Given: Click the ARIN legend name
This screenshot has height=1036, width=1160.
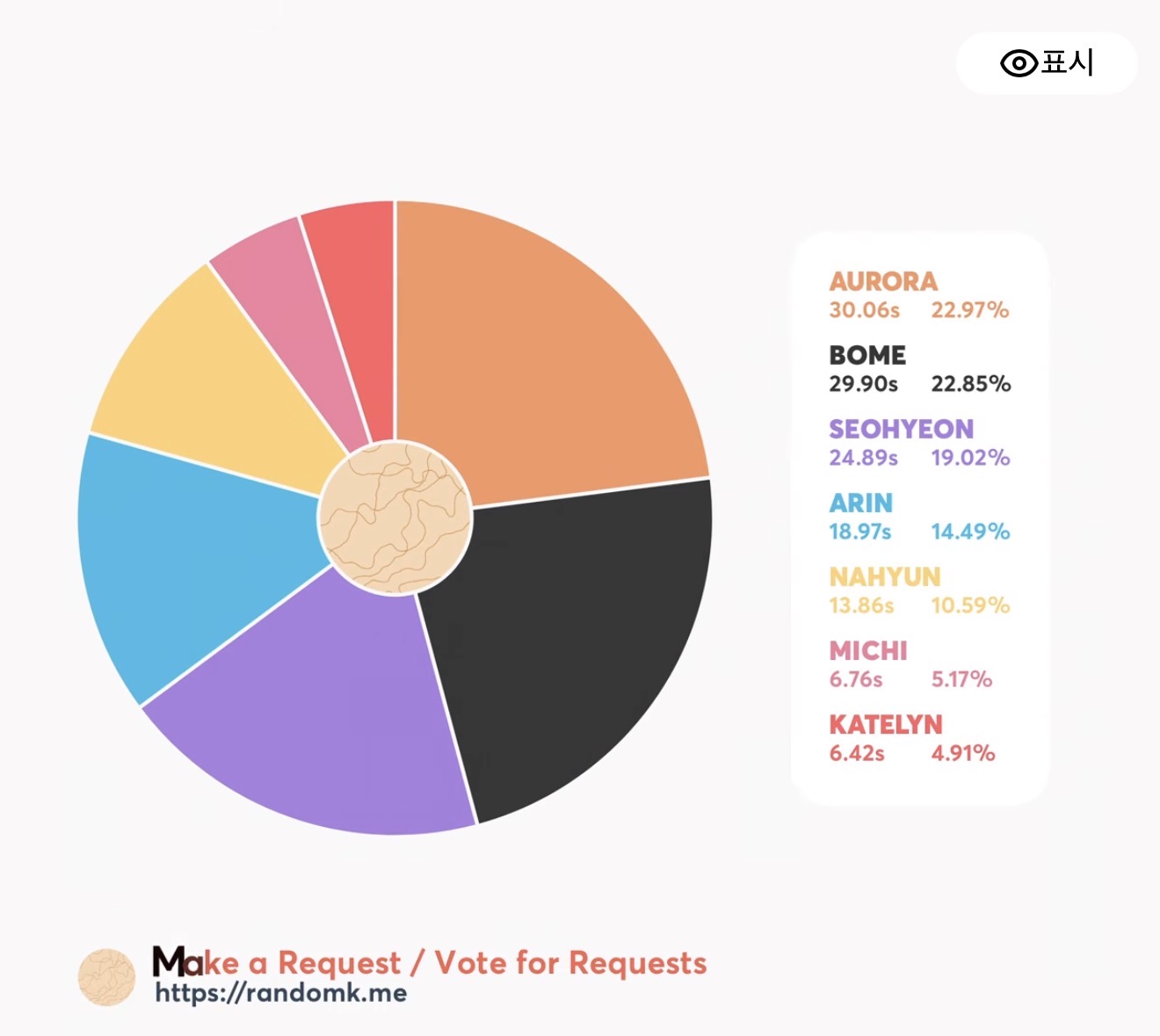Looking at the screenshot, I should point(860,503).
